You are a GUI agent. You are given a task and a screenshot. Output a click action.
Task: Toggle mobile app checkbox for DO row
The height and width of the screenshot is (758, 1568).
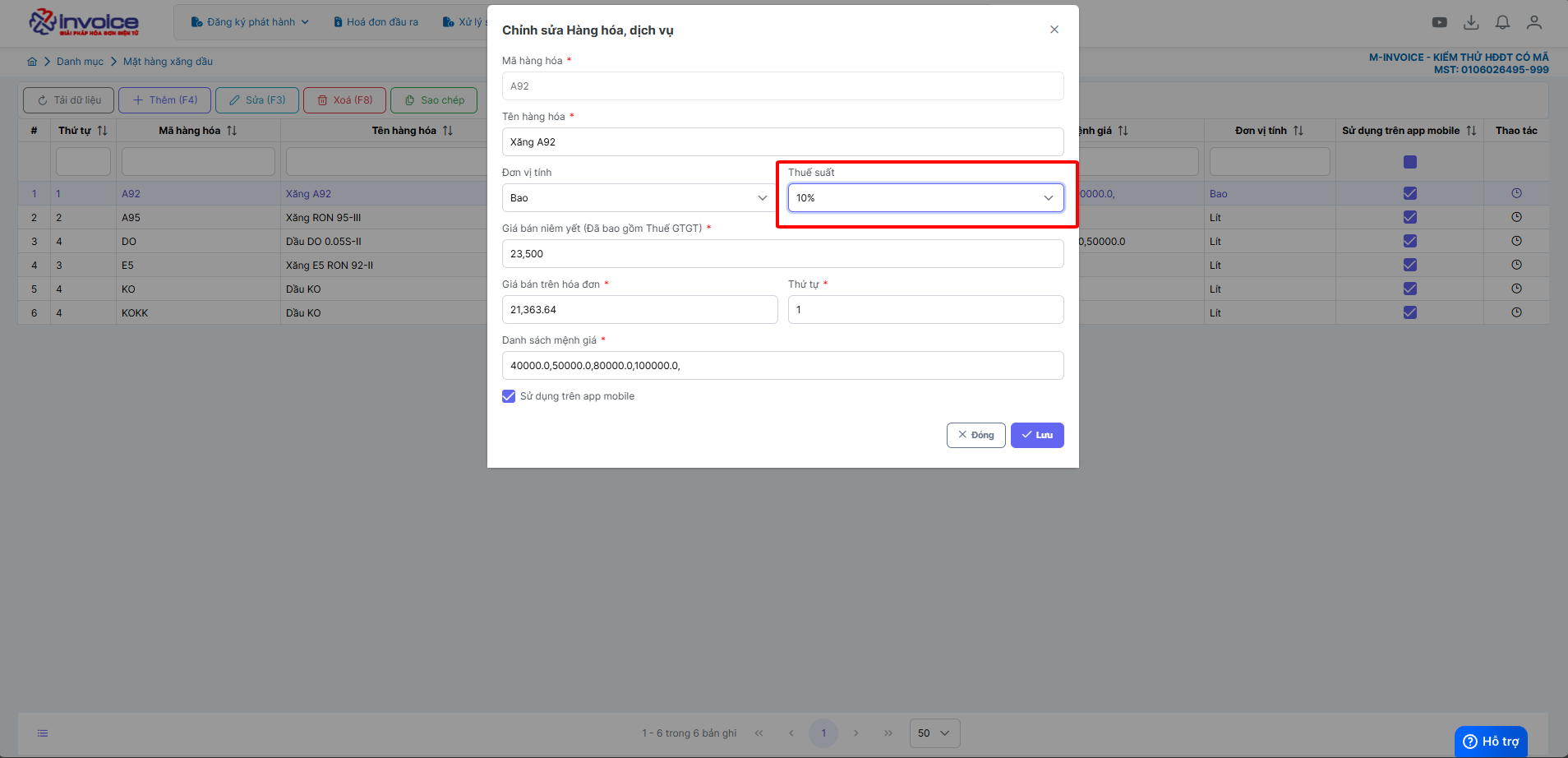(1410, 241)
